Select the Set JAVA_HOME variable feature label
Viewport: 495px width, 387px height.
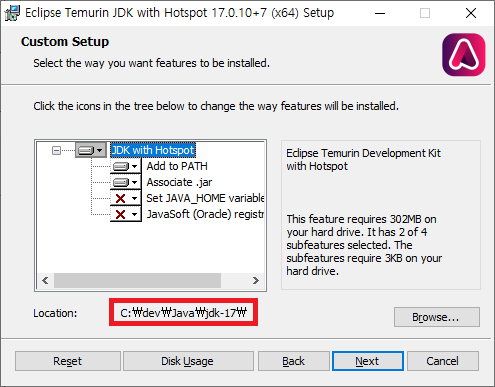pos(205,198)
